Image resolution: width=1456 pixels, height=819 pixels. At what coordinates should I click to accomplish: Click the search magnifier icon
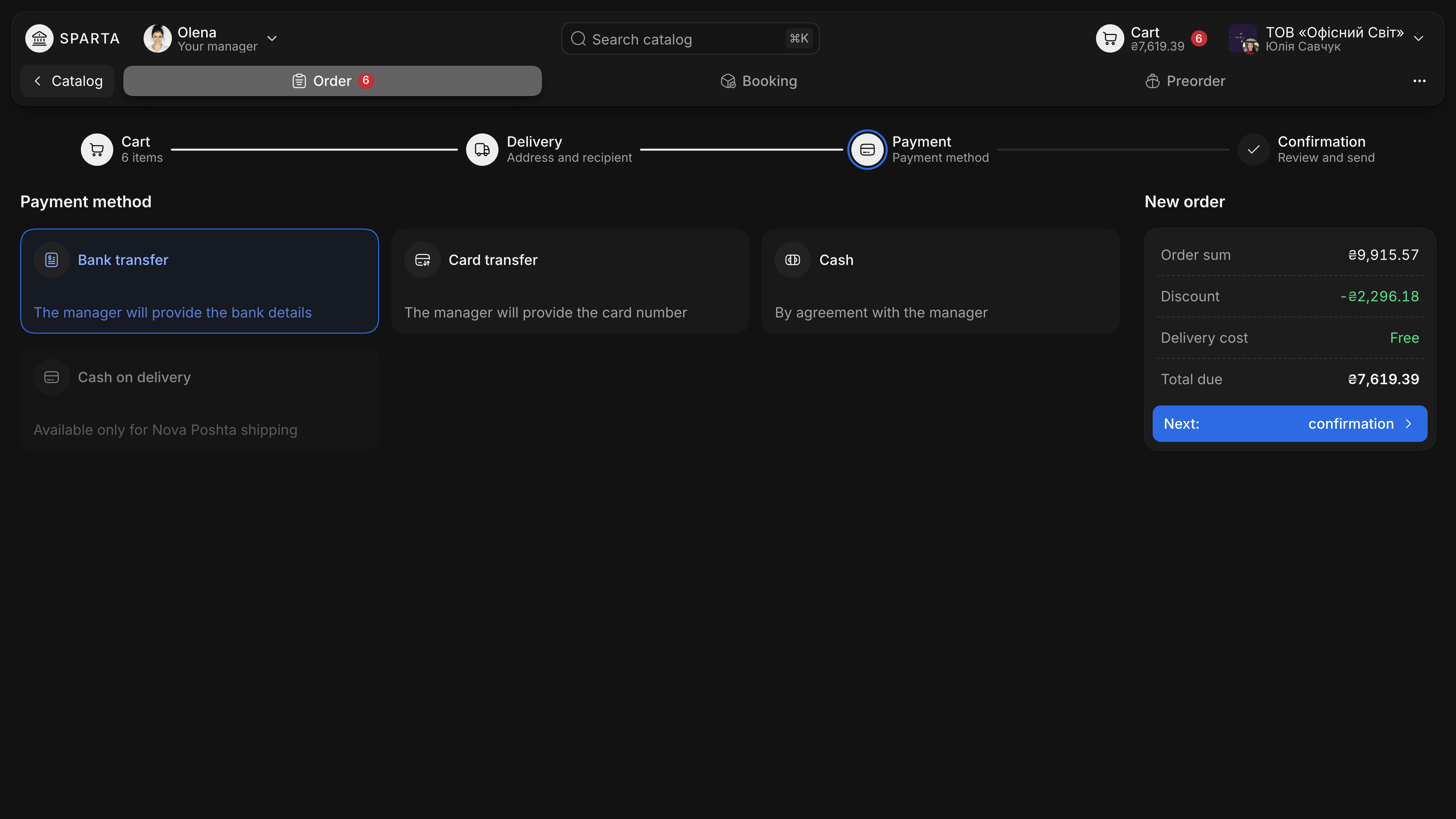pyautogui.click(x=578, y=38)
